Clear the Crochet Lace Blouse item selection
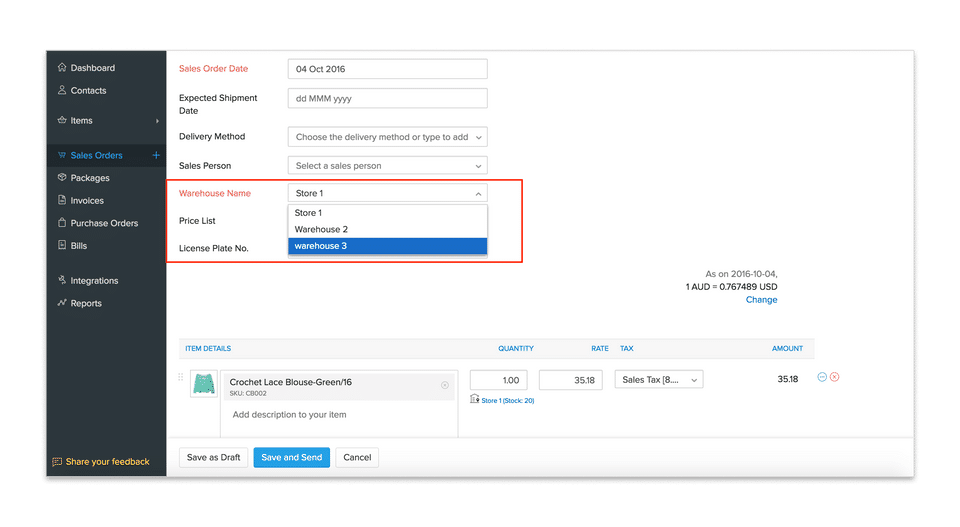This screenshot has width=960, height=527. (x=445, y=385)
